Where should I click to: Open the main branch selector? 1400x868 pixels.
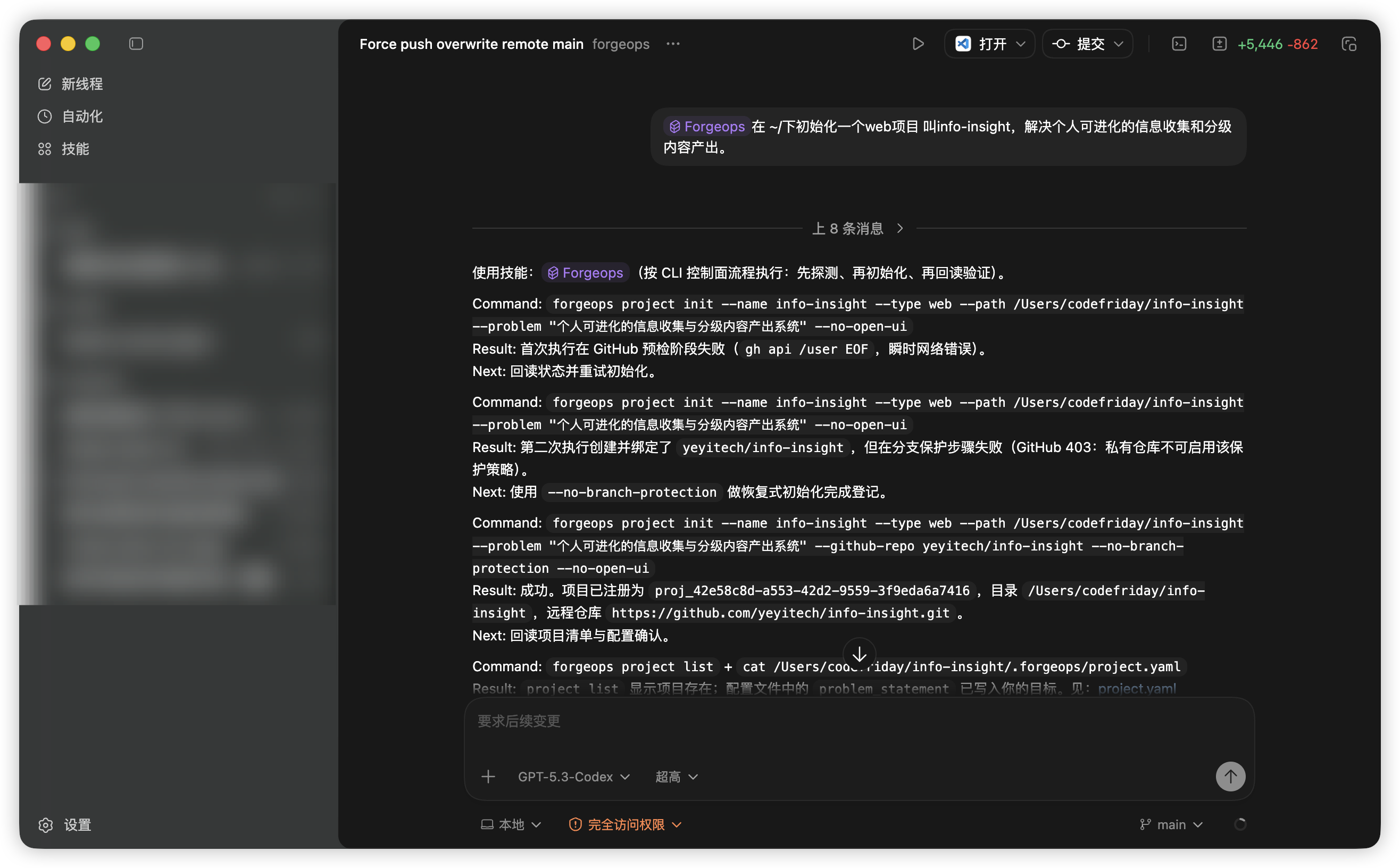tap(1169, 824)
